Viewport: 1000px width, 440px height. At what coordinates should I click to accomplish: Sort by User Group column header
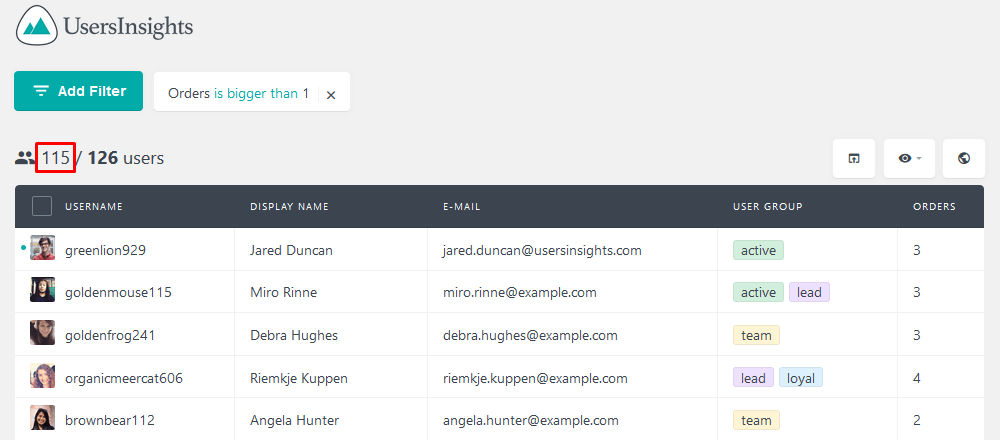pyautogui.click(x=768, y=207)
